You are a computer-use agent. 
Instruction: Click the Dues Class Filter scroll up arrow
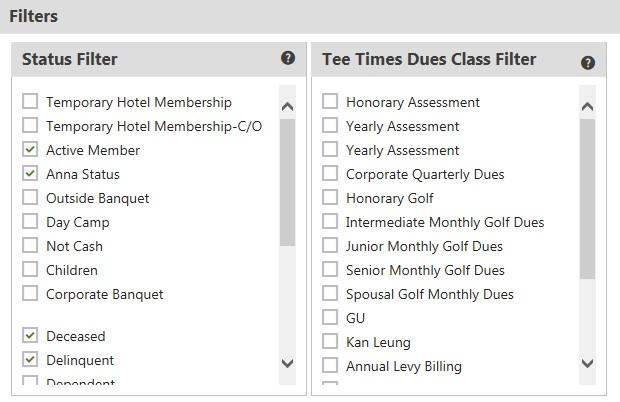click(588, 106)
